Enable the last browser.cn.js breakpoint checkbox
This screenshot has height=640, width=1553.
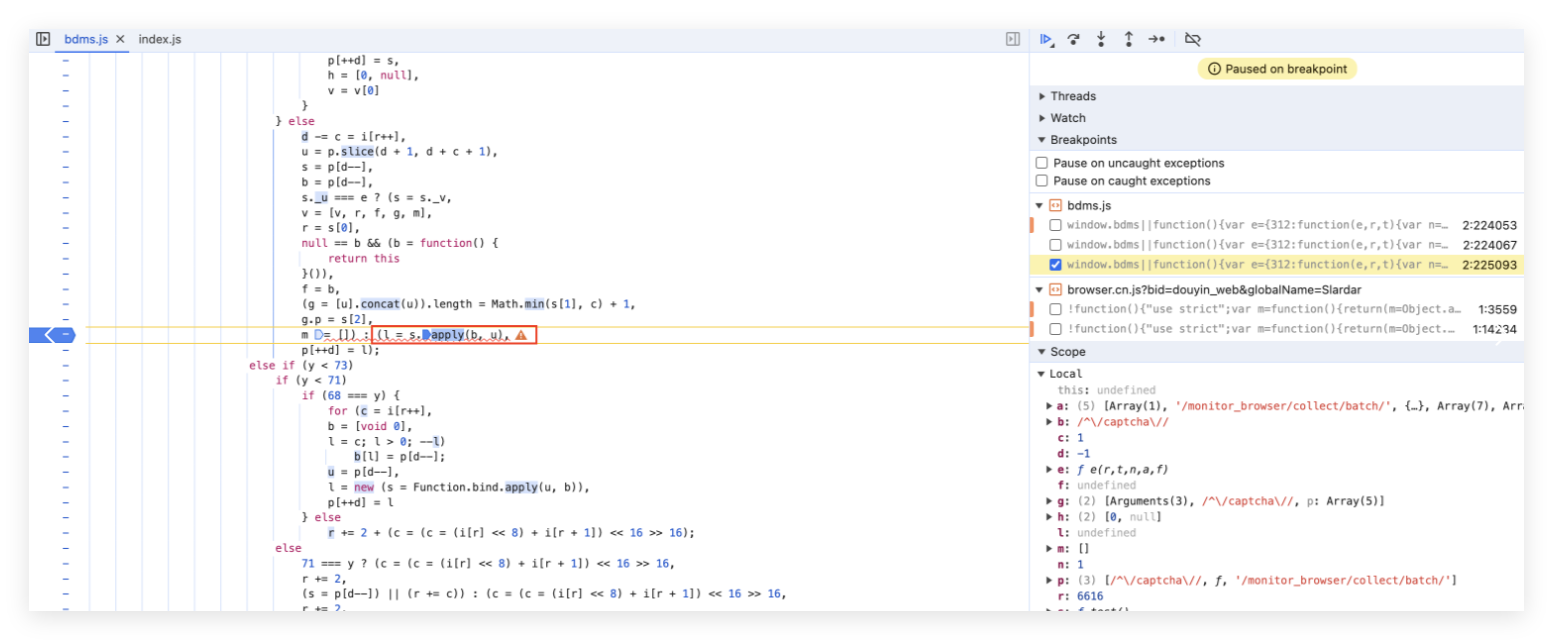tap(1055, 329)
